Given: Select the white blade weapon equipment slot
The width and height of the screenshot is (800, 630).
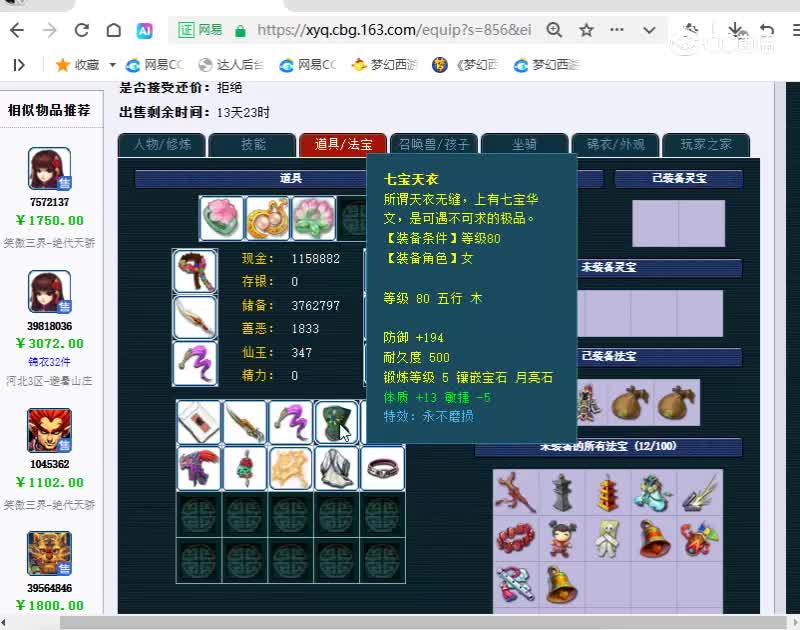Looking at the screenshot, I should [195, 317].
